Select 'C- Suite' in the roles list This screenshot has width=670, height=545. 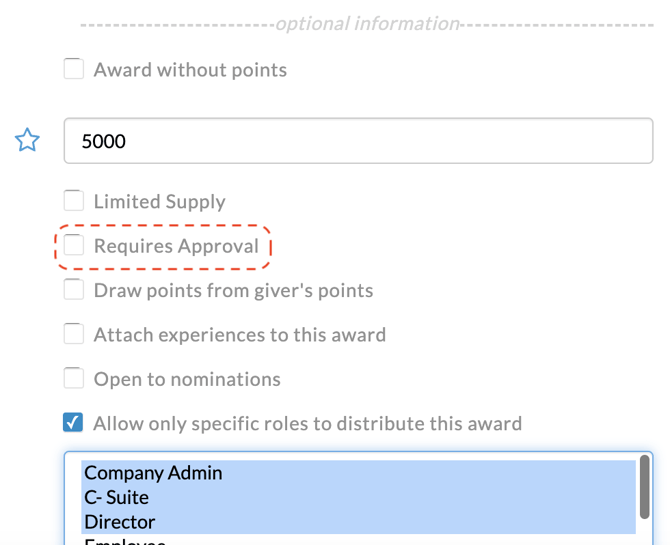click(x=116, y=497)
